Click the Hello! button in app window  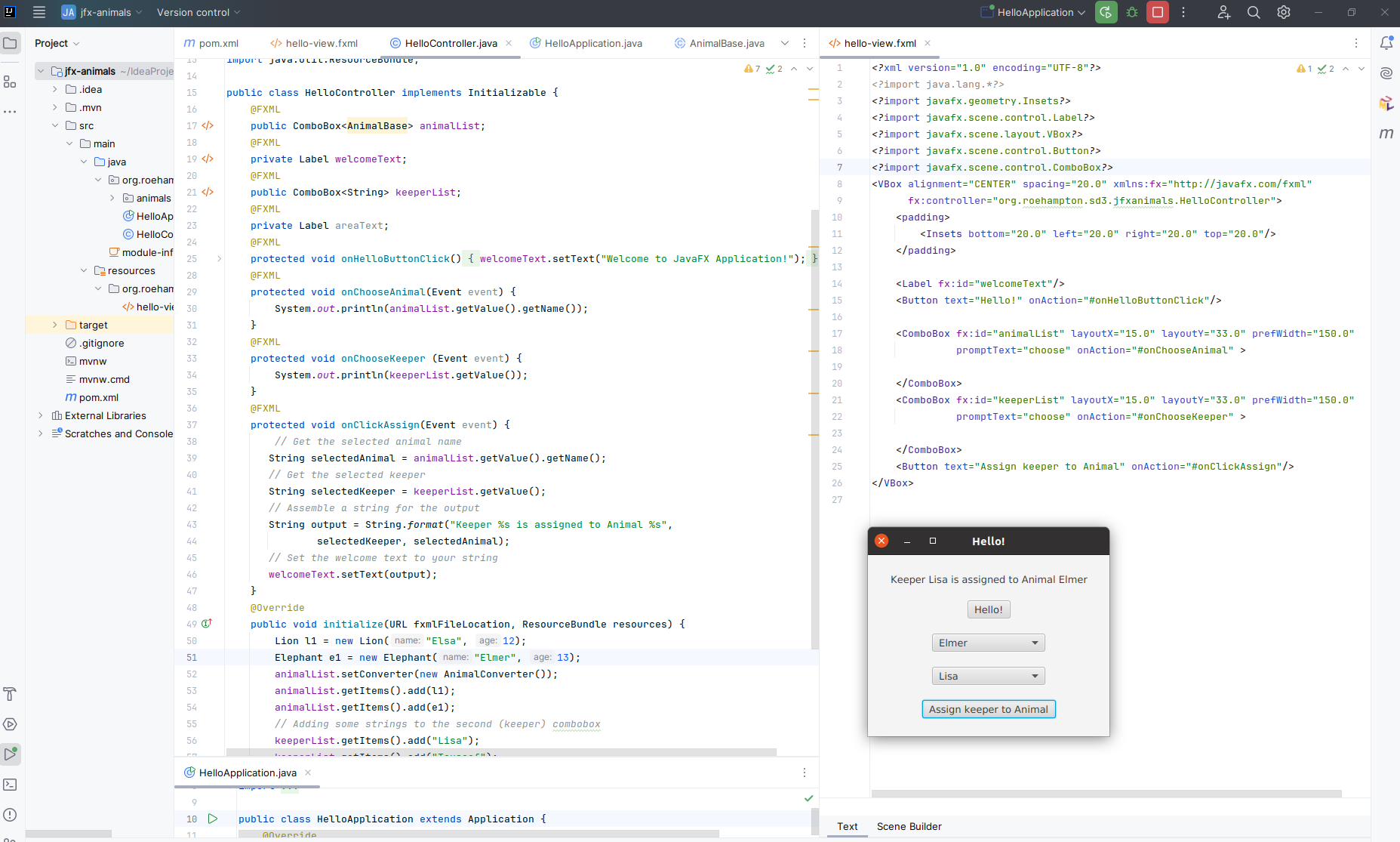click(x=989, y=609)
